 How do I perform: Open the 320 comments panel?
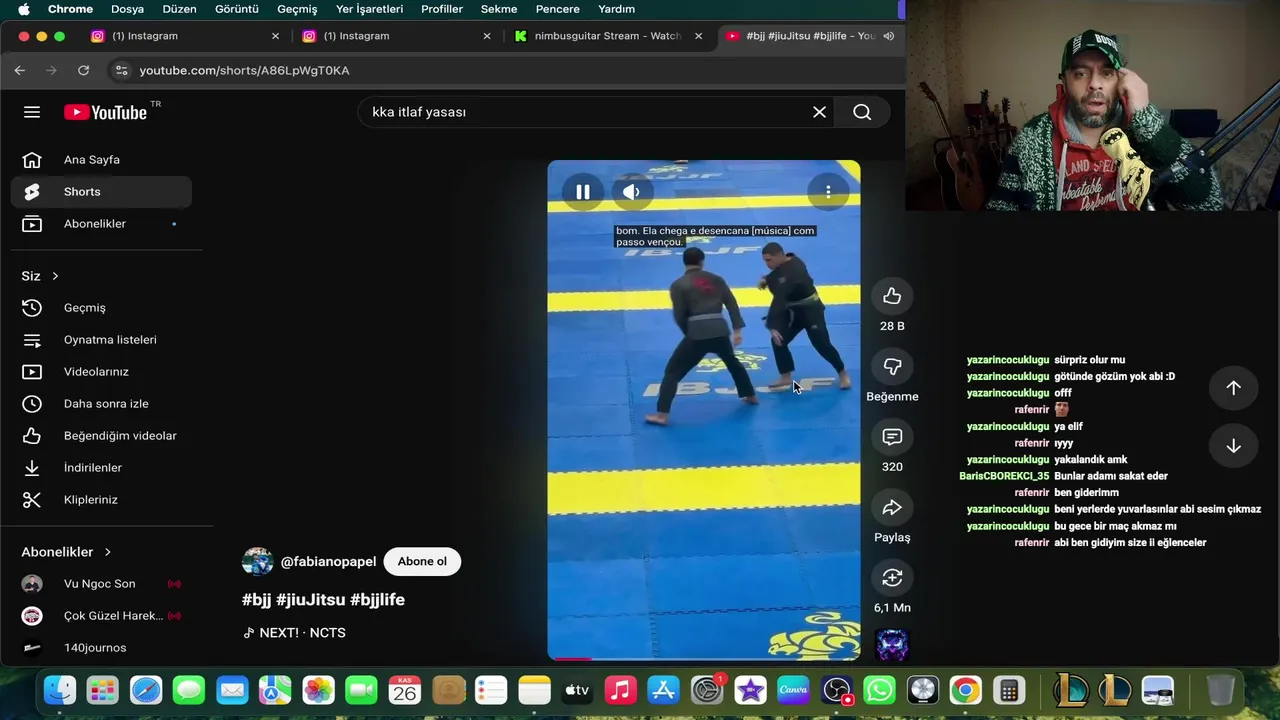pyautogui.click(x=892, y=437)
